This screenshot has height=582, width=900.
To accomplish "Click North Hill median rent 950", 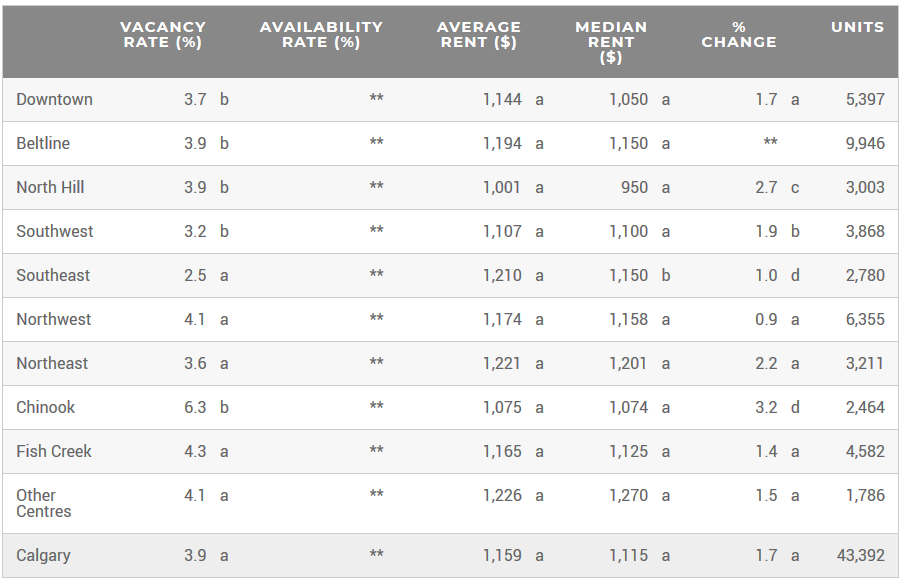I will pyautogui.click(x=634, y=187).
